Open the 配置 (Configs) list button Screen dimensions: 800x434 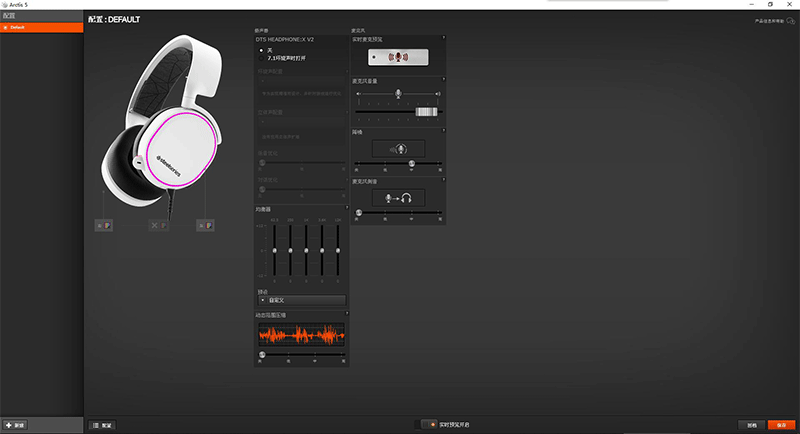pyautogui.click(x=103, y=425)
